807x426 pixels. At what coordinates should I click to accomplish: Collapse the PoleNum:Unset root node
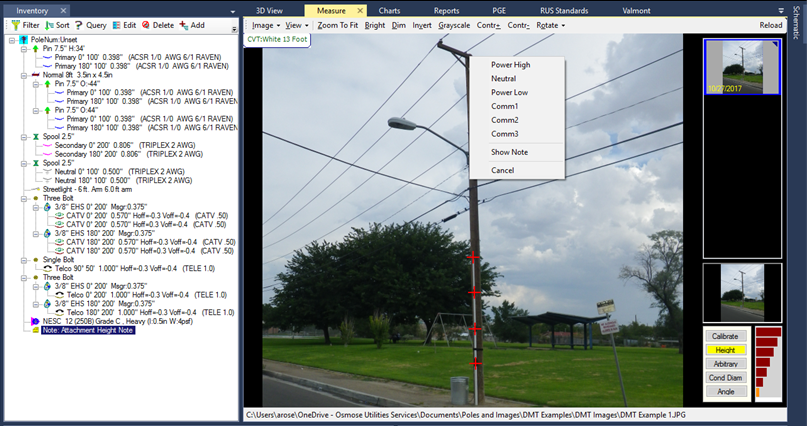point(12,40)
